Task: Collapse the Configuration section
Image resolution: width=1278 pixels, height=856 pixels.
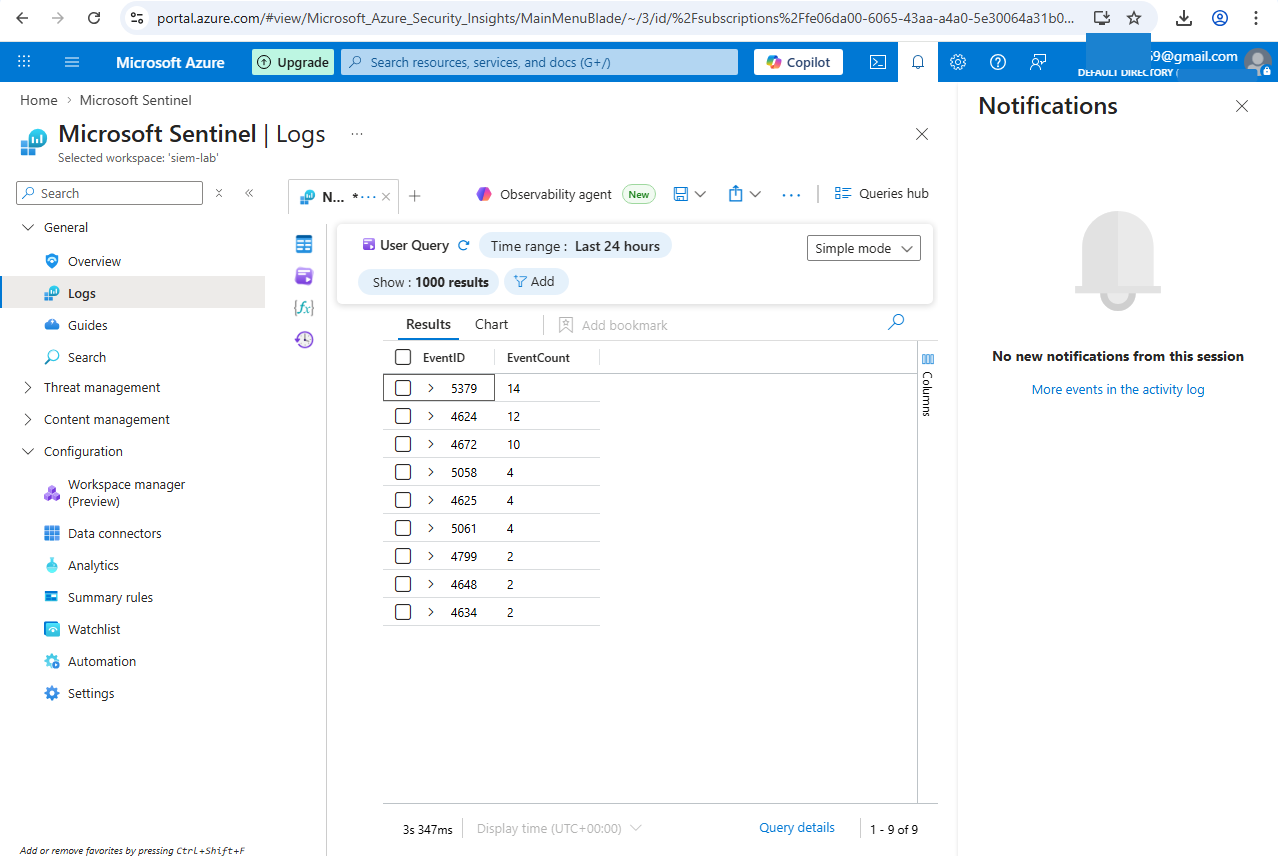Action: [x=28, y=452]
